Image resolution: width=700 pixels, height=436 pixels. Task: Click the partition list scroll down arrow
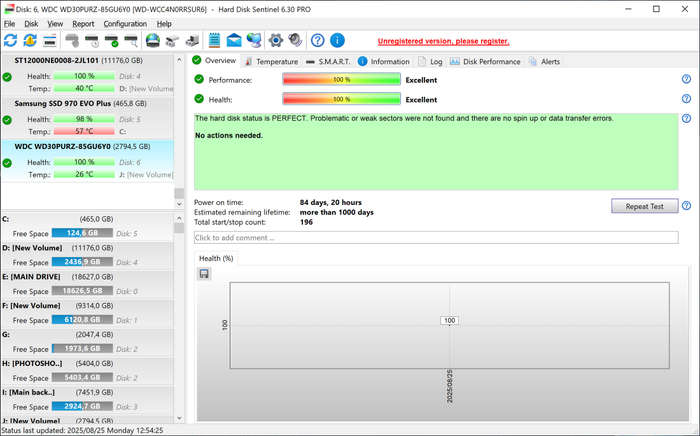coord(179,419)
